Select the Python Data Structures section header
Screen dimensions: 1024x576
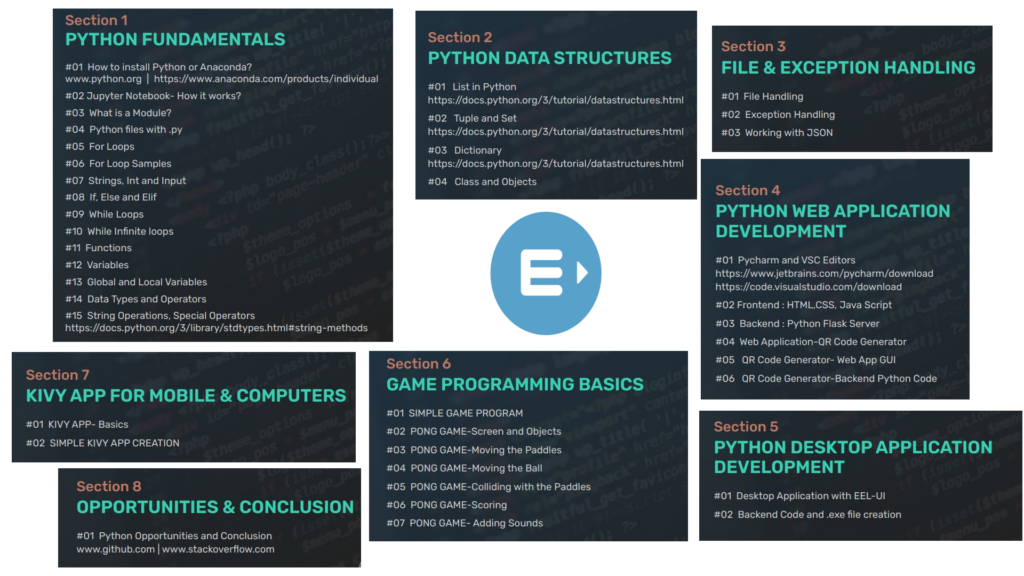click(548, 58)
